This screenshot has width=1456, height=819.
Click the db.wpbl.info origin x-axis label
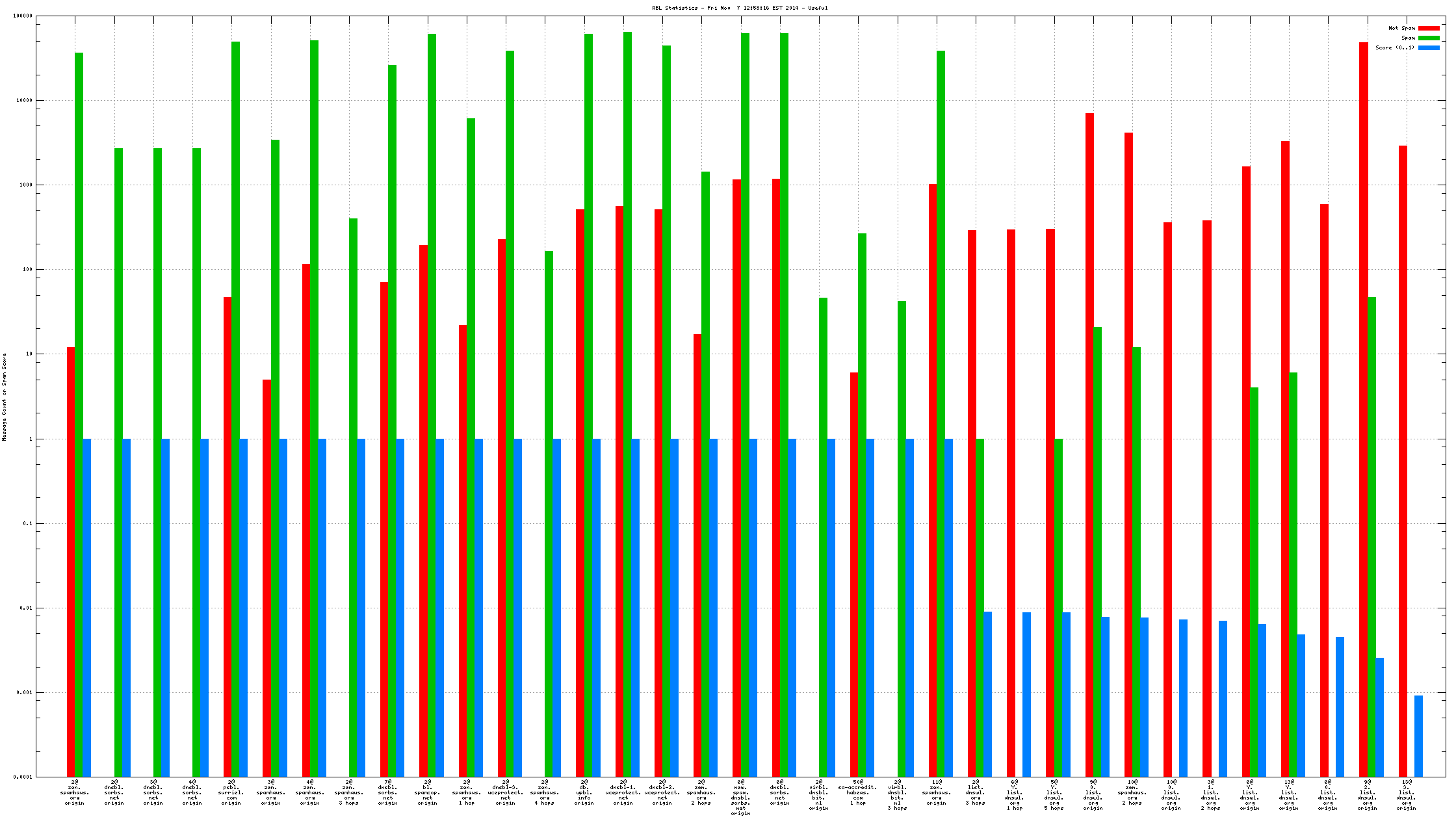584,792
